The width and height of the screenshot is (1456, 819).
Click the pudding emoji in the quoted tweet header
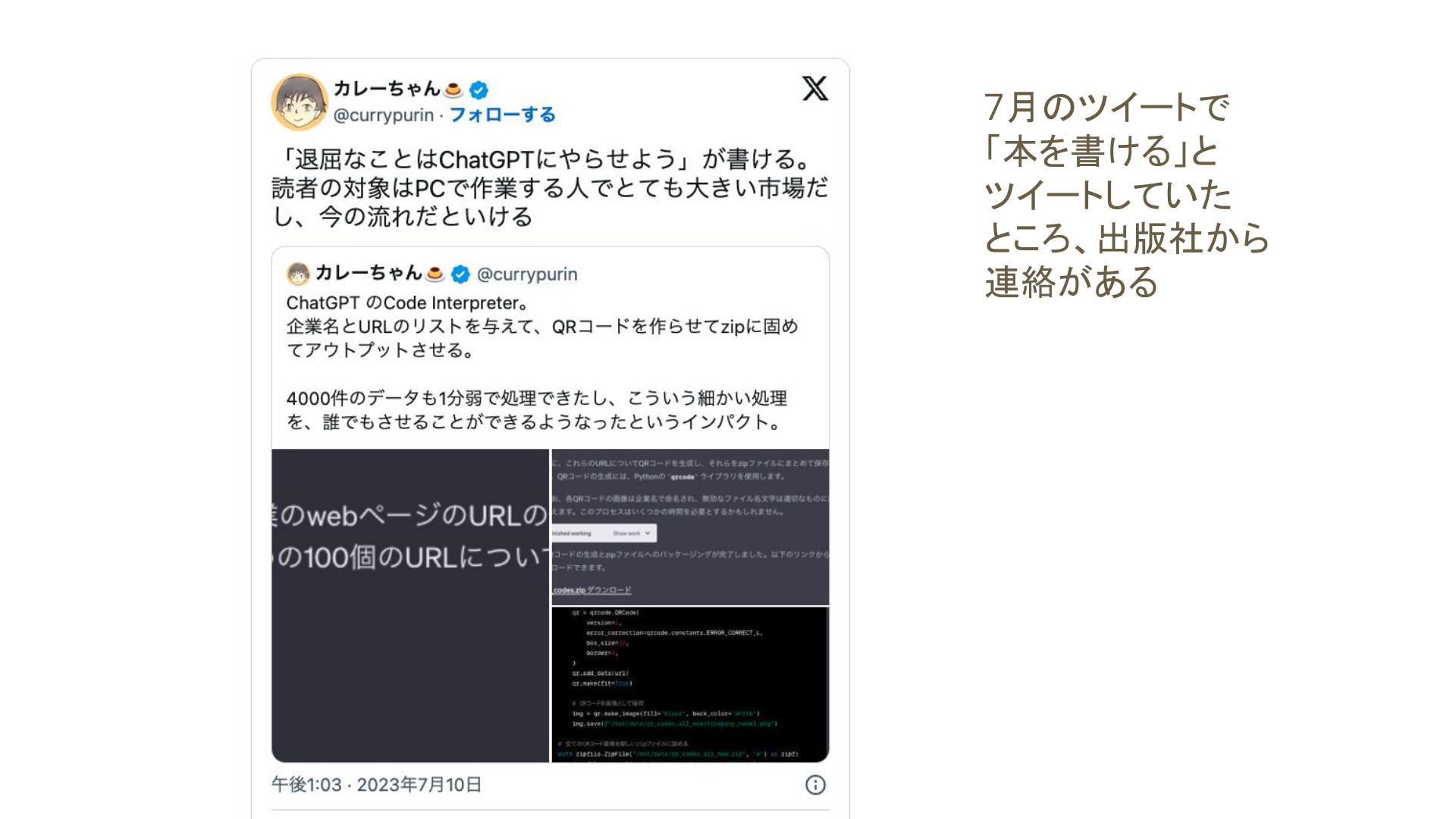pos(435,274)
